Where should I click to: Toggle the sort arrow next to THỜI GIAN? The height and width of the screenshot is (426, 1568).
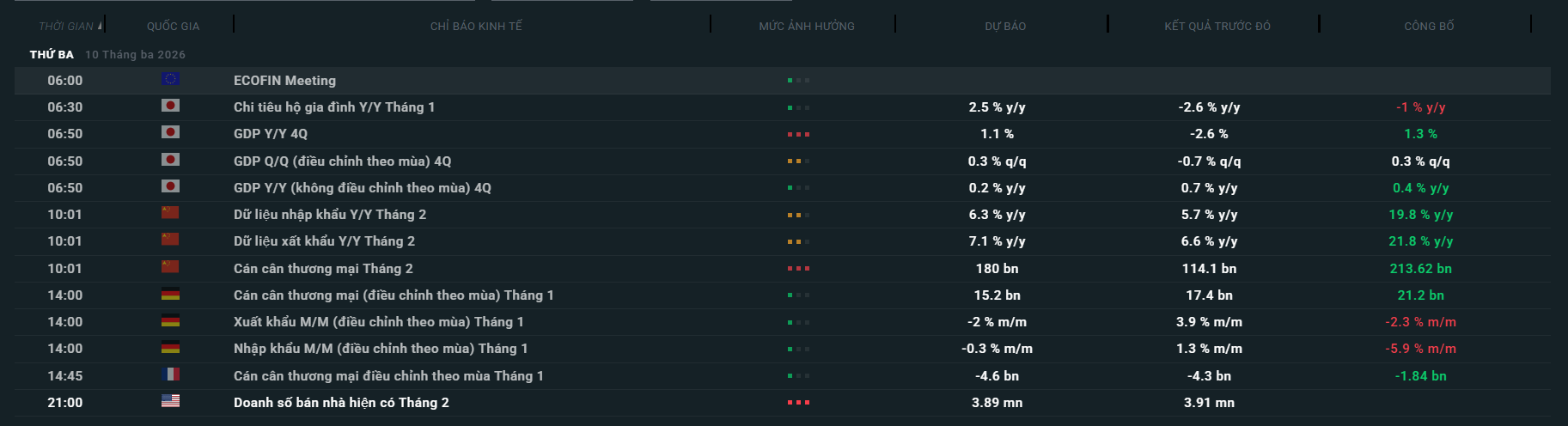point(100,26)
